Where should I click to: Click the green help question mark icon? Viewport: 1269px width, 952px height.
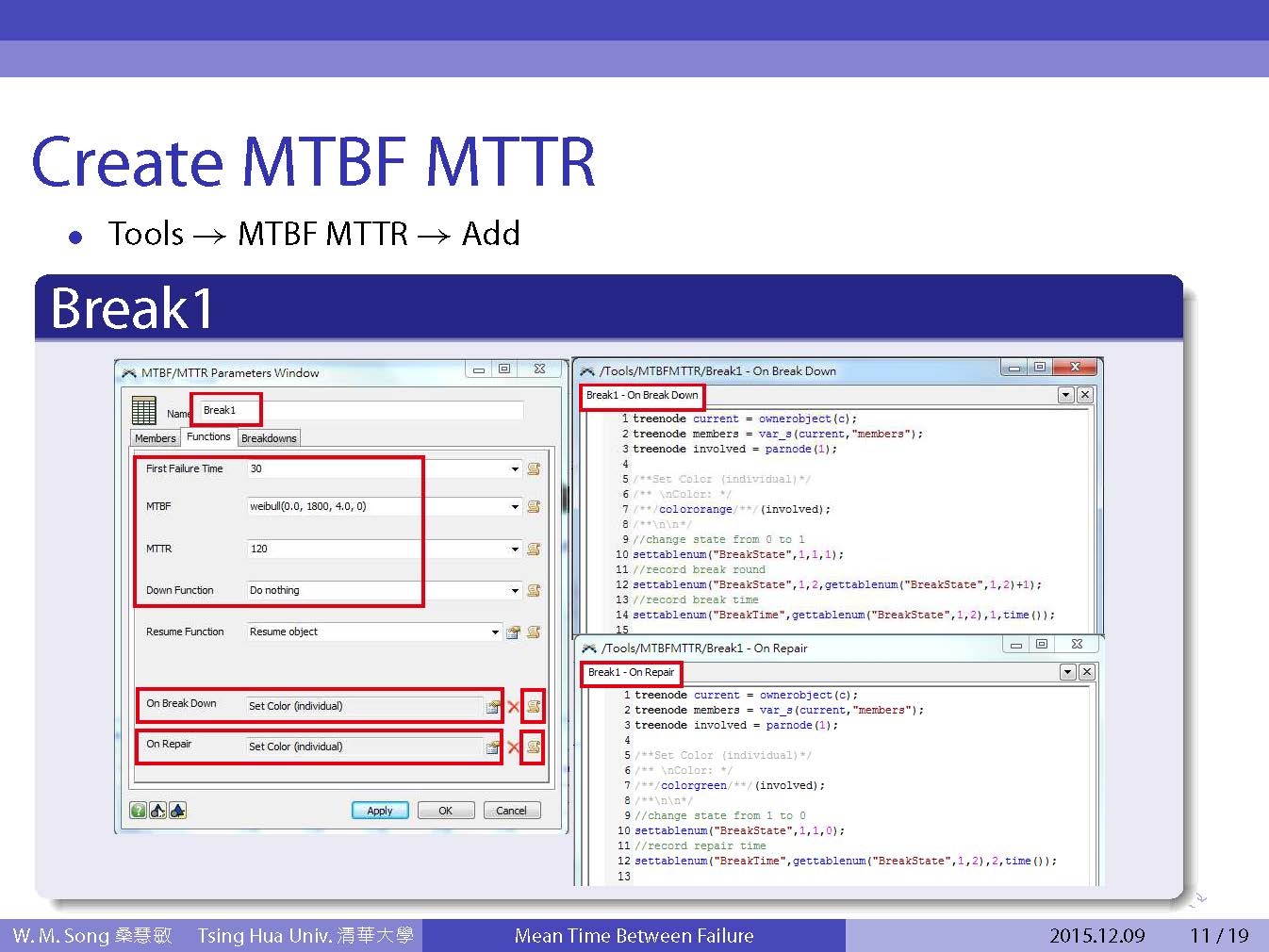(139, 811)
